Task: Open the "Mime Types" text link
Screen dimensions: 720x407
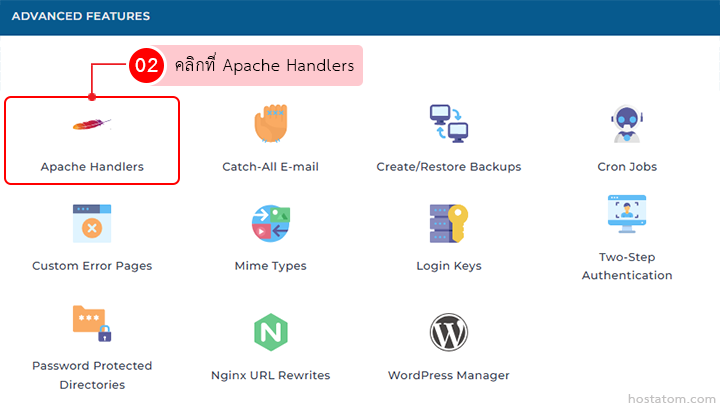Action: point(270,266)
